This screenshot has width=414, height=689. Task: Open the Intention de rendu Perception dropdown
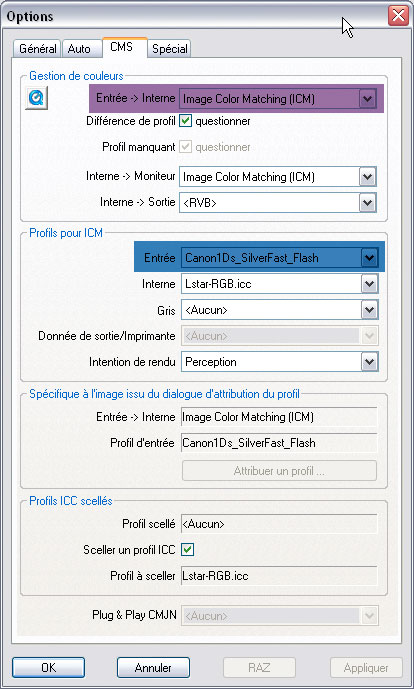[280, 362]
